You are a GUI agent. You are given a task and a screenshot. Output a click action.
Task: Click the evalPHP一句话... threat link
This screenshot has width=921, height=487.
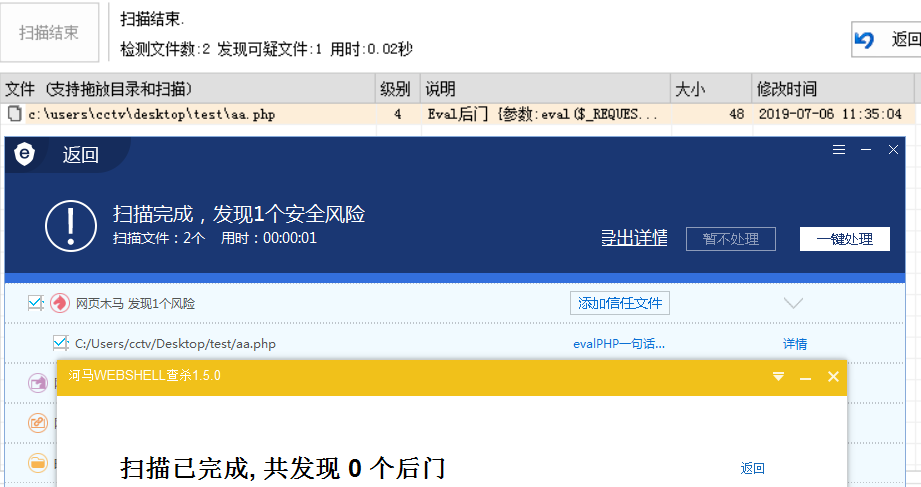point(619,344)
